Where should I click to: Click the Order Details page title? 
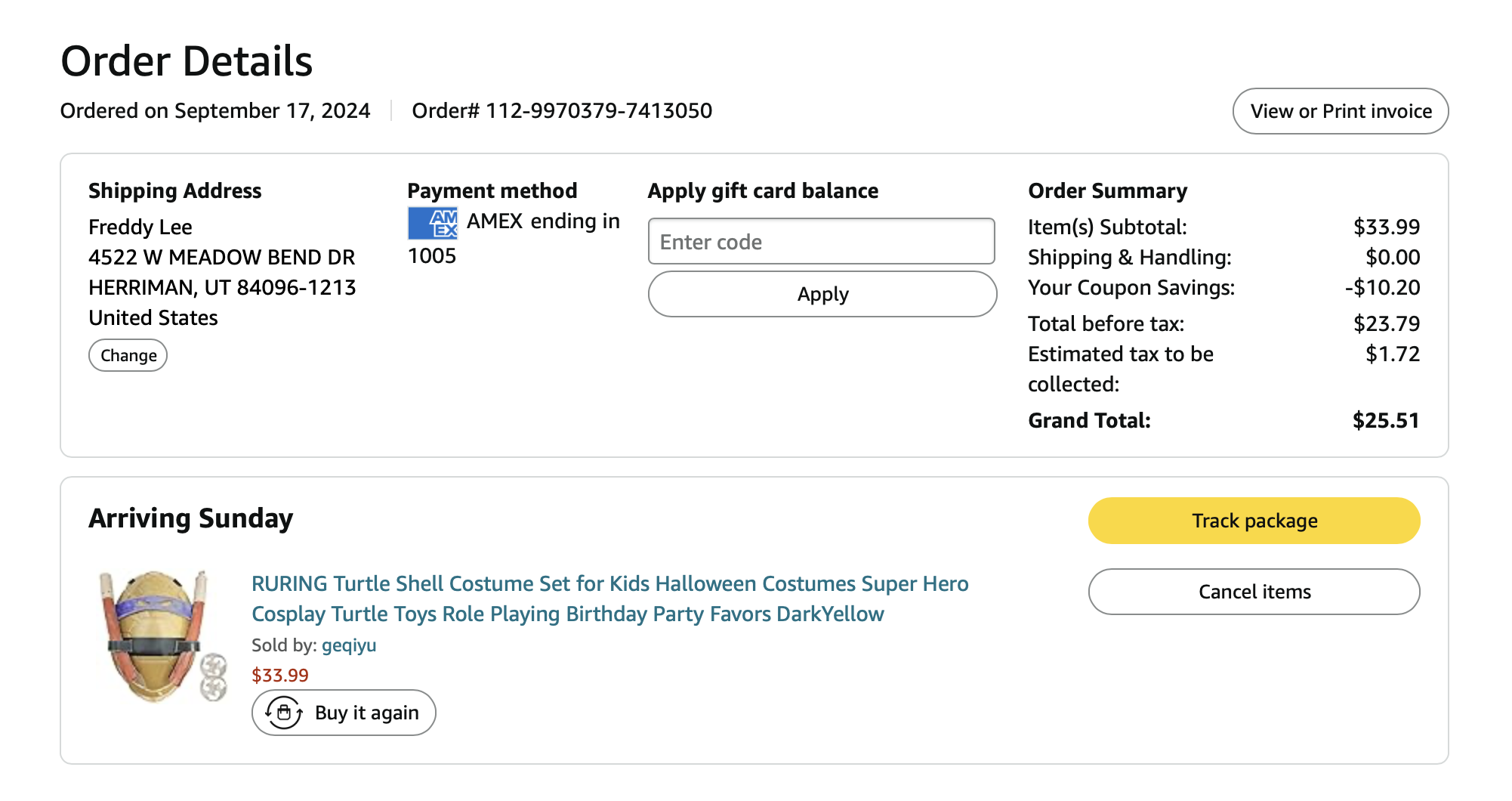pos(187,61)
